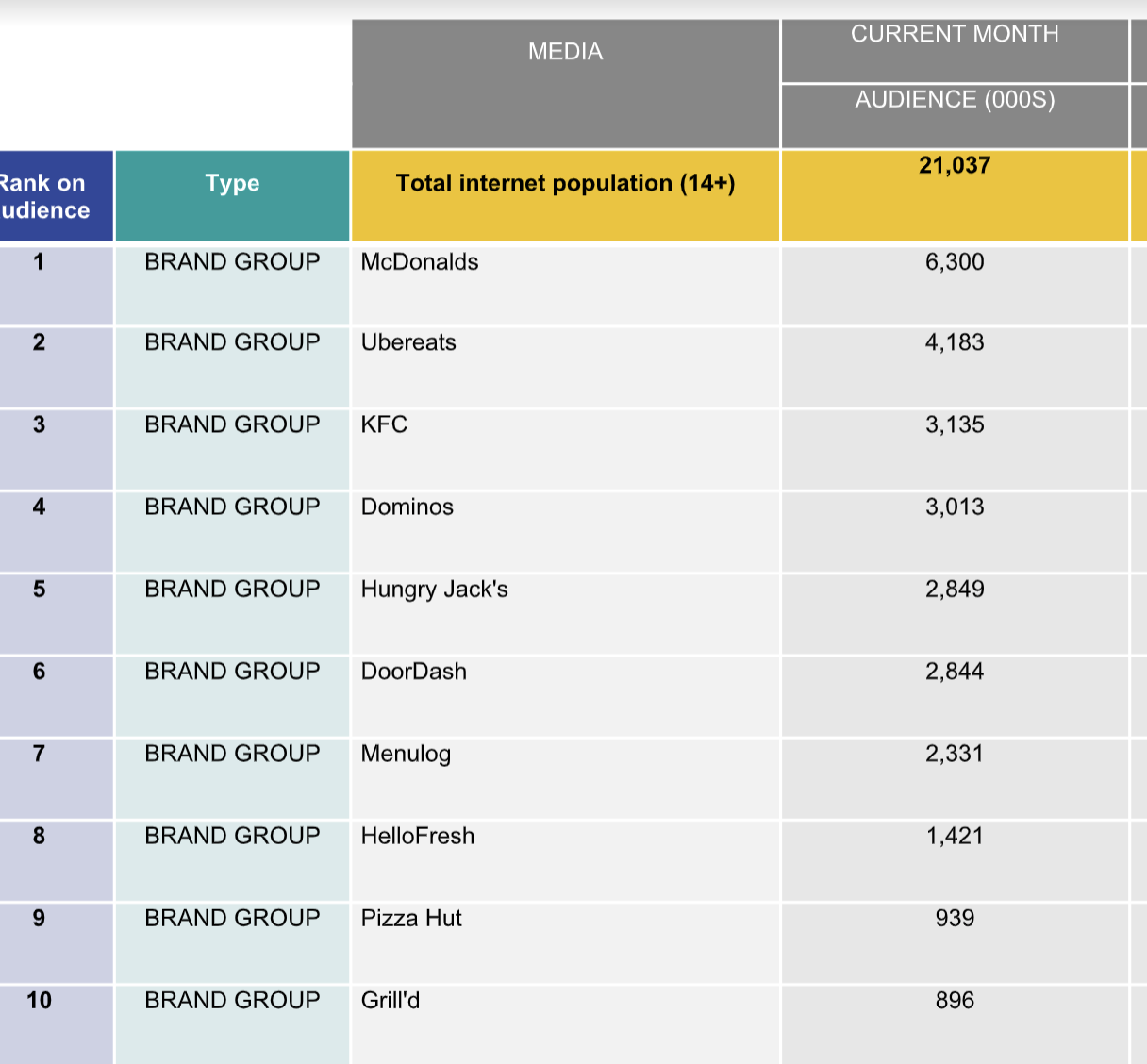Click KFC audience value 3,135

pos(955,424)
